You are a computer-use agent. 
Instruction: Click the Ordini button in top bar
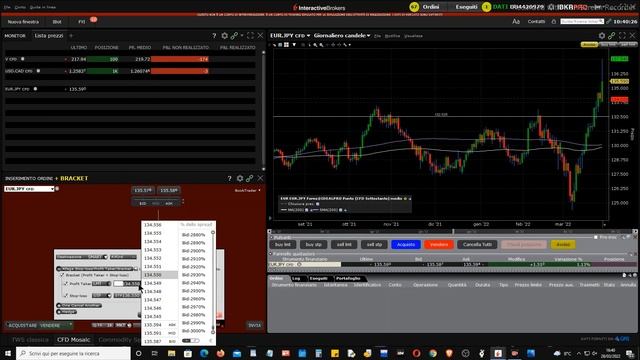tap(431, 7)
